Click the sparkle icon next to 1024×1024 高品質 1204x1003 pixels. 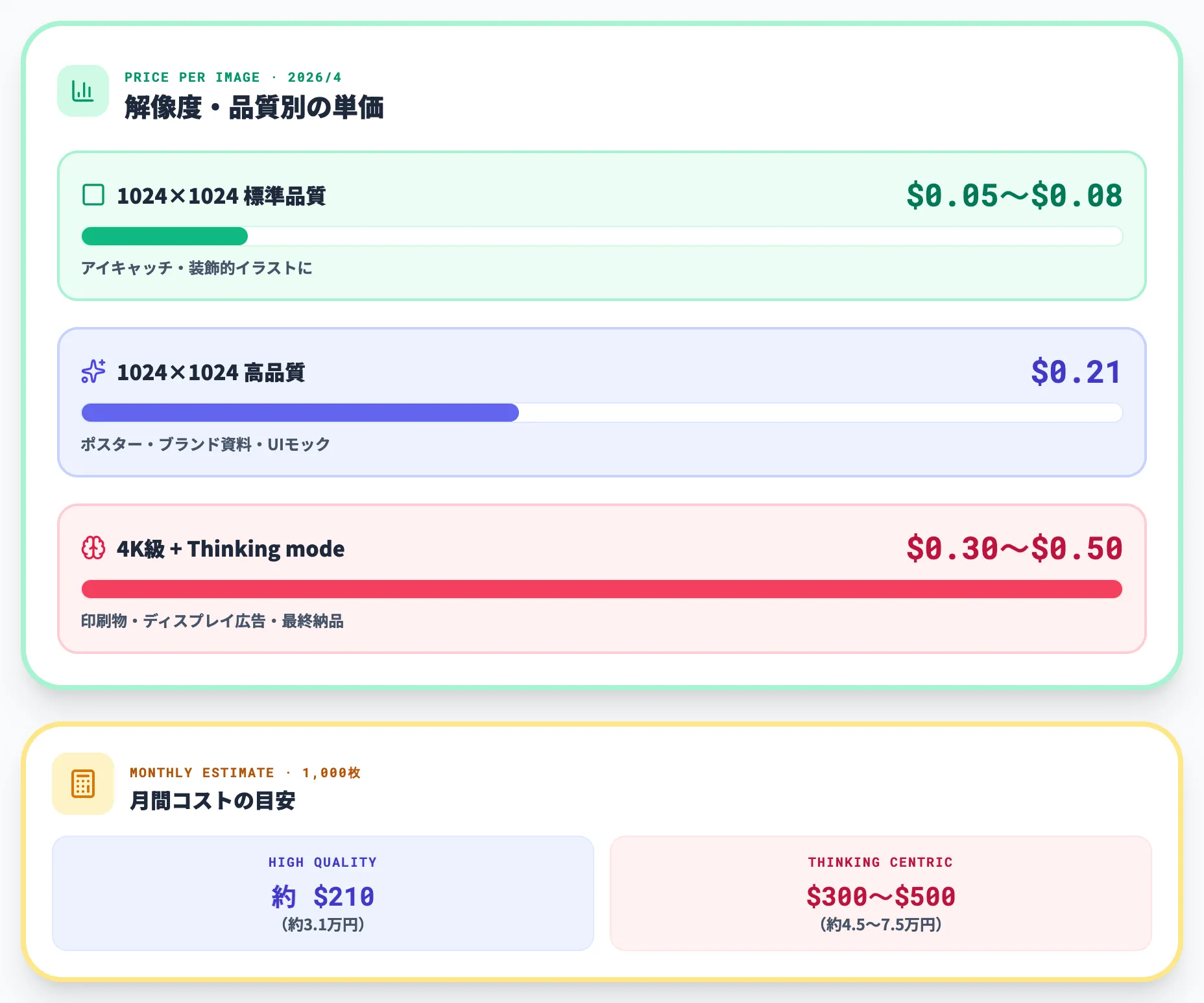(x=92, y=372)
